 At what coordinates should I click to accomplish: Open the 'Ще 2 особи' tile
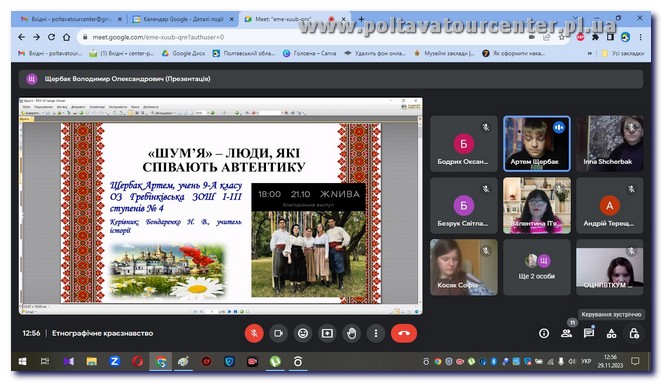tap(537, 267)
